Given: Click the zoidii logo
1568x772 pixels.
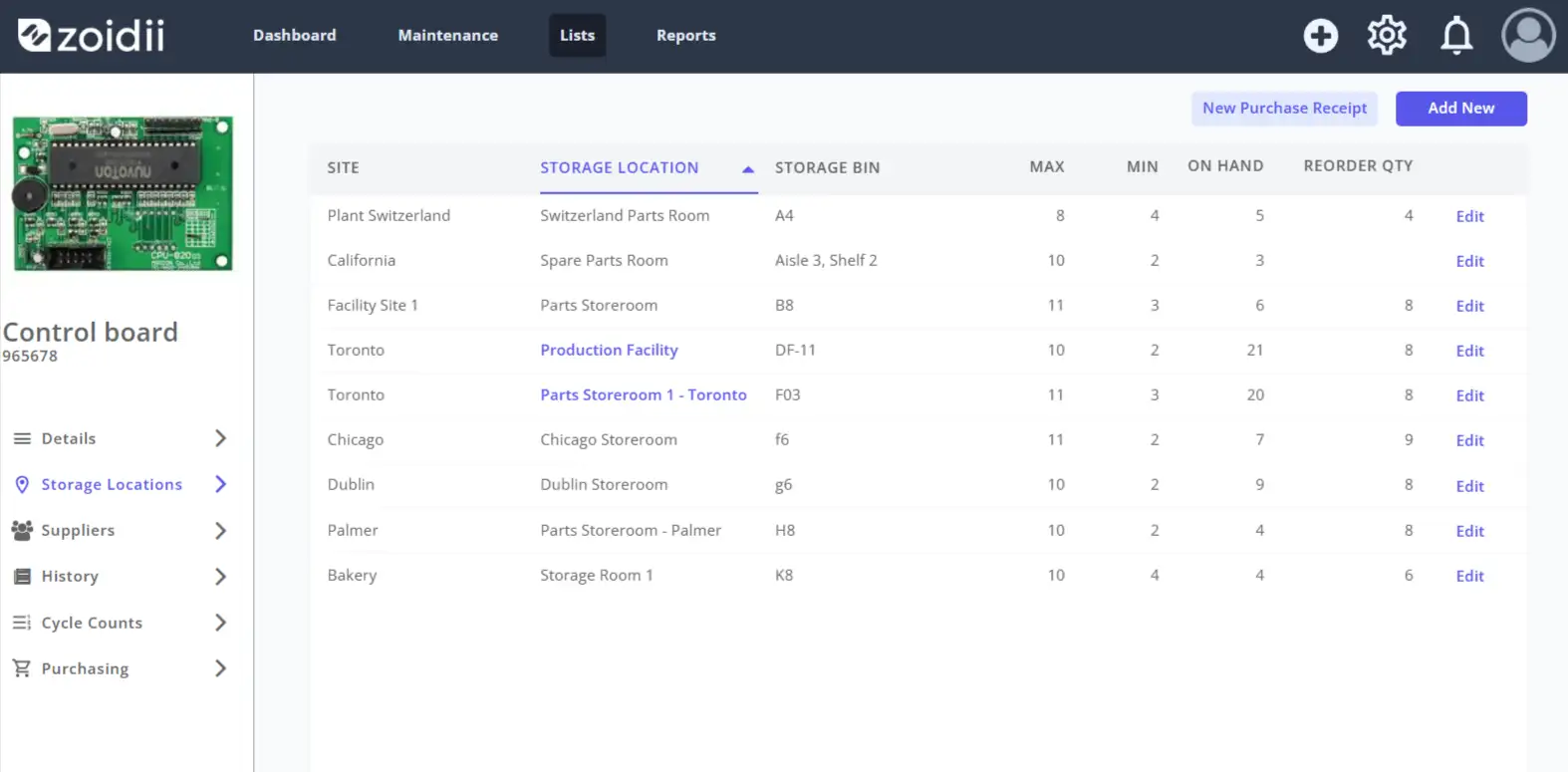Looking at the screenshot, I should coord(92,36).
